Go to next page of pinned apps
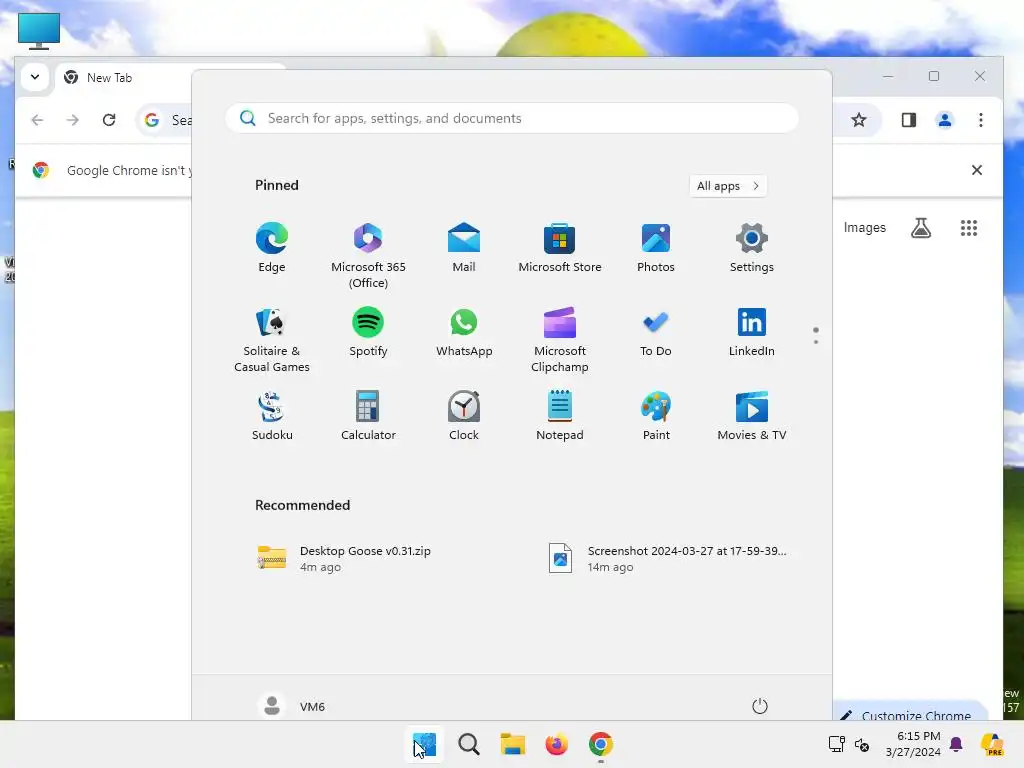The image size is (1024, 768). pos(816,342)
